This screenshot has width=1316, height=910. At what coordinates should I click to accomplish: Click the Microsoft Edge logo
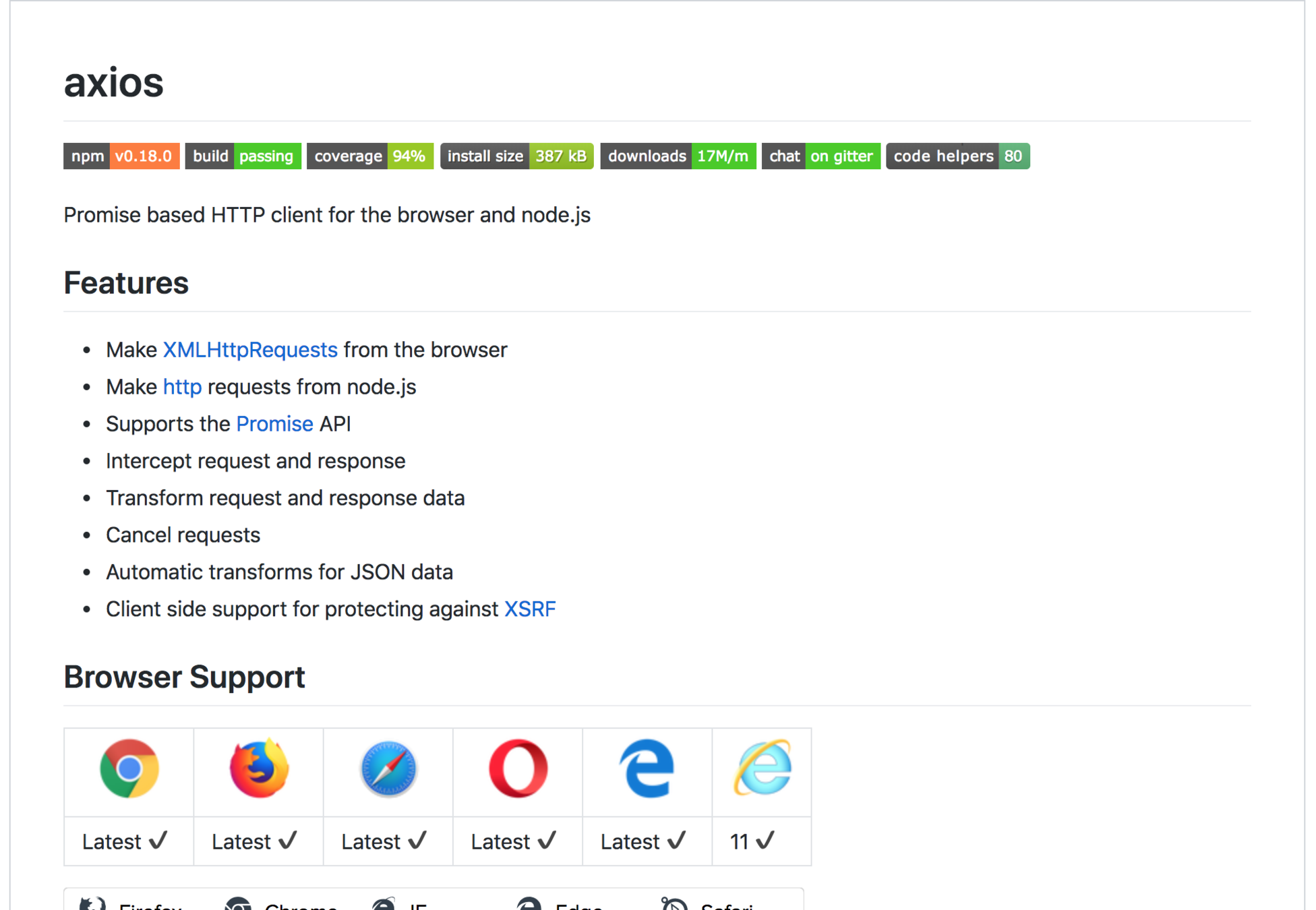(x=647, y=768)
